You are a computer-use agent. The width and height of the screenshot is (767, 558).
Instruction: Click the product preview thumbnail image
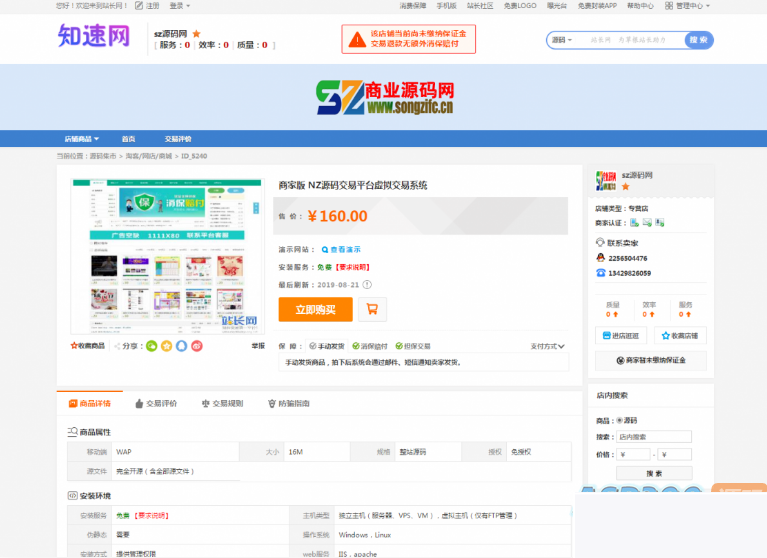[166, 257]
